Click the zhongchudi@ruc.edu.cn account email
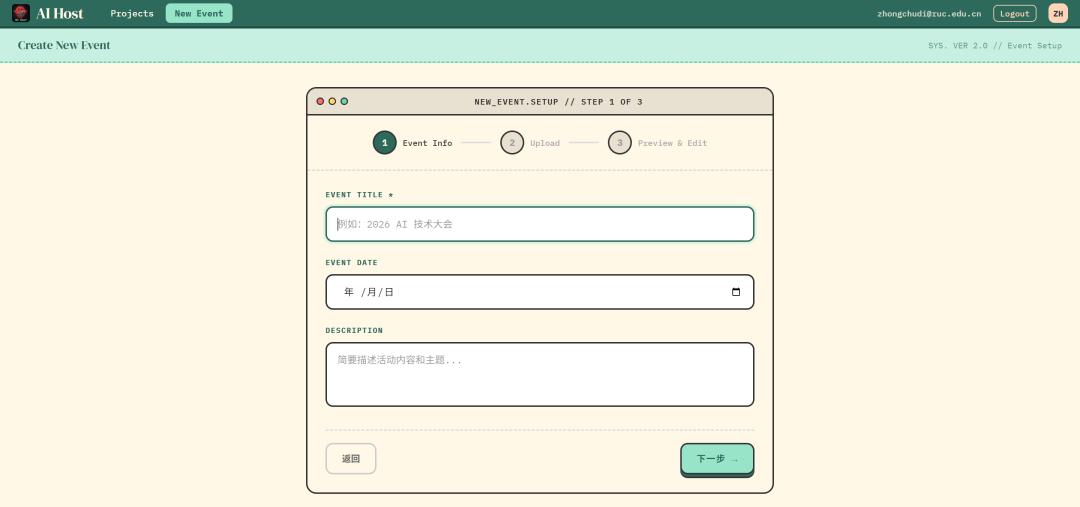1080x507 pixels. (x=929, y=13)
